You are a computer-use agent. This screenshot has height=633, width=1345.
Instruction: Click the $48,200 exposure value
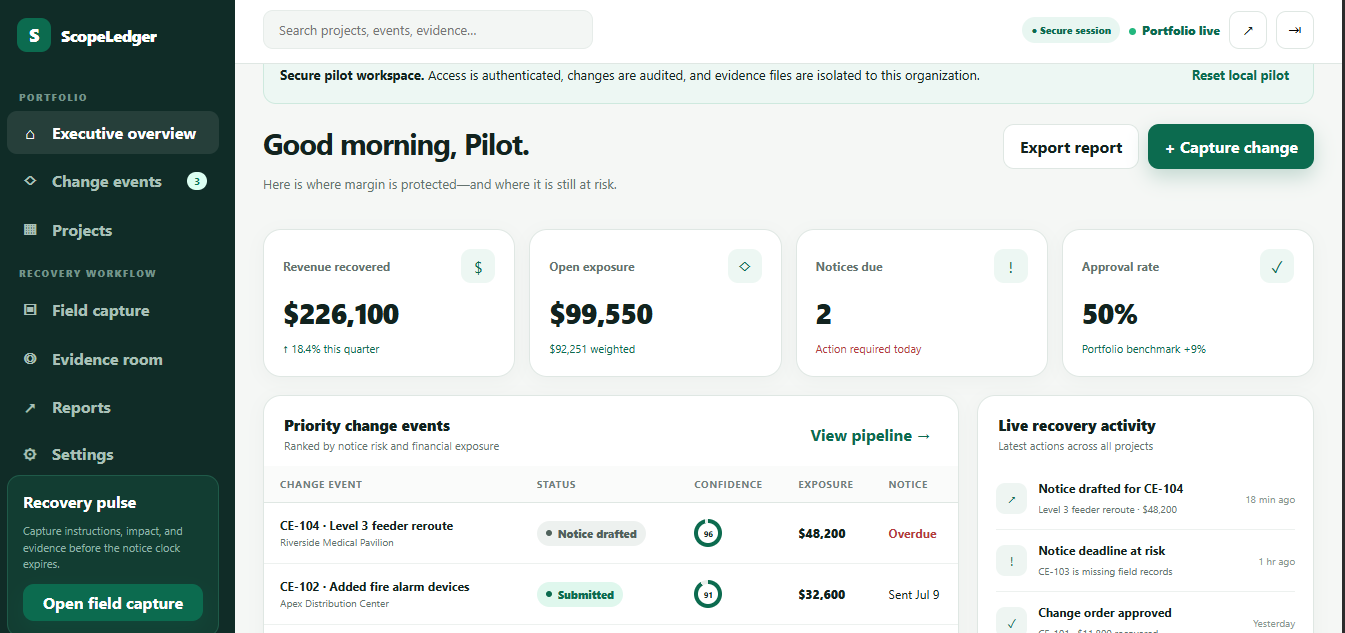822,534
